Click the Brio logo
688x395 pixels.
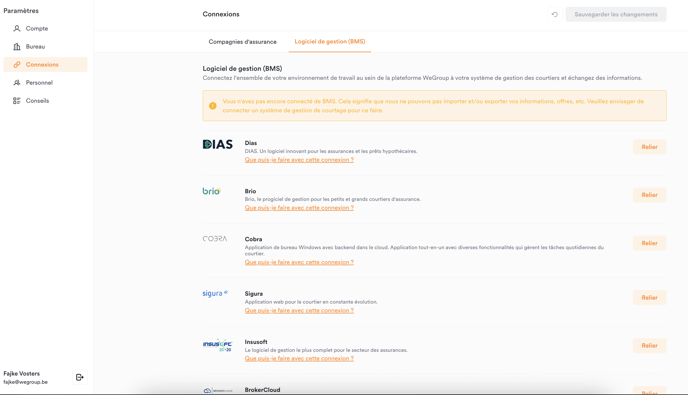[x=211, y=191]
